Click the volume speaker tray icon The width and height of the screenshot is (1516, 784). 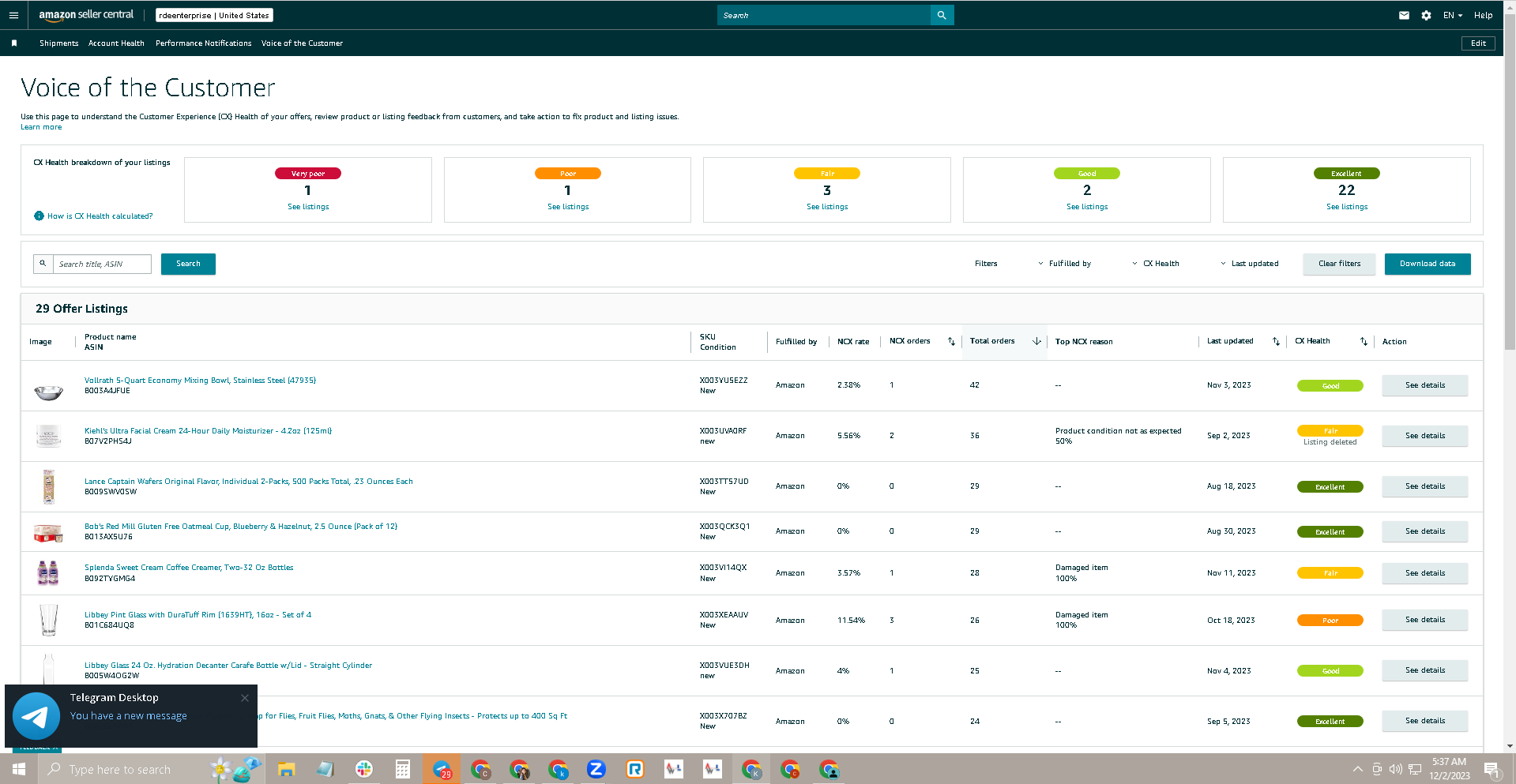pos(1396,769)
